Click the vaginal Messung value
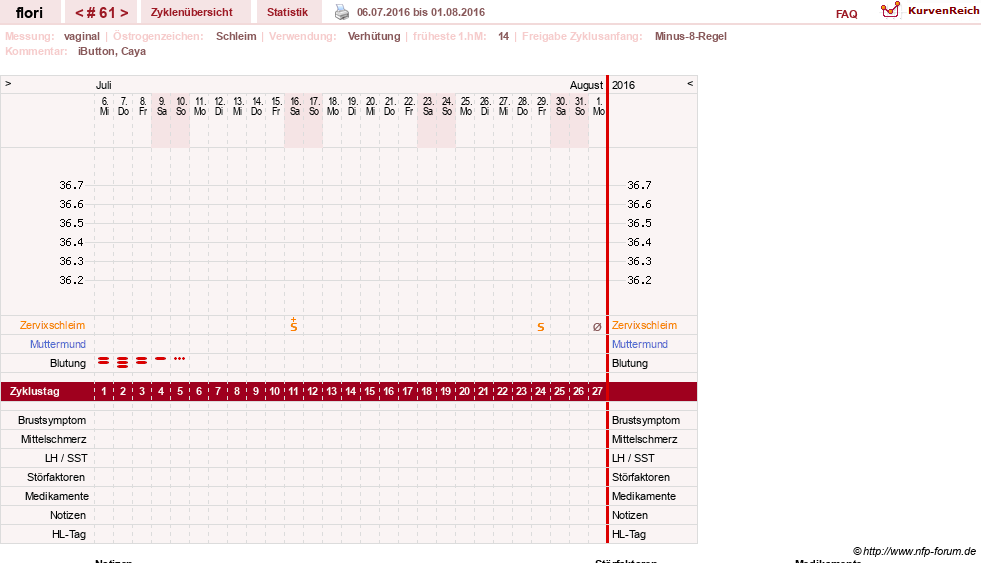Viewport: 981px width, 563px height. point(81,36)
